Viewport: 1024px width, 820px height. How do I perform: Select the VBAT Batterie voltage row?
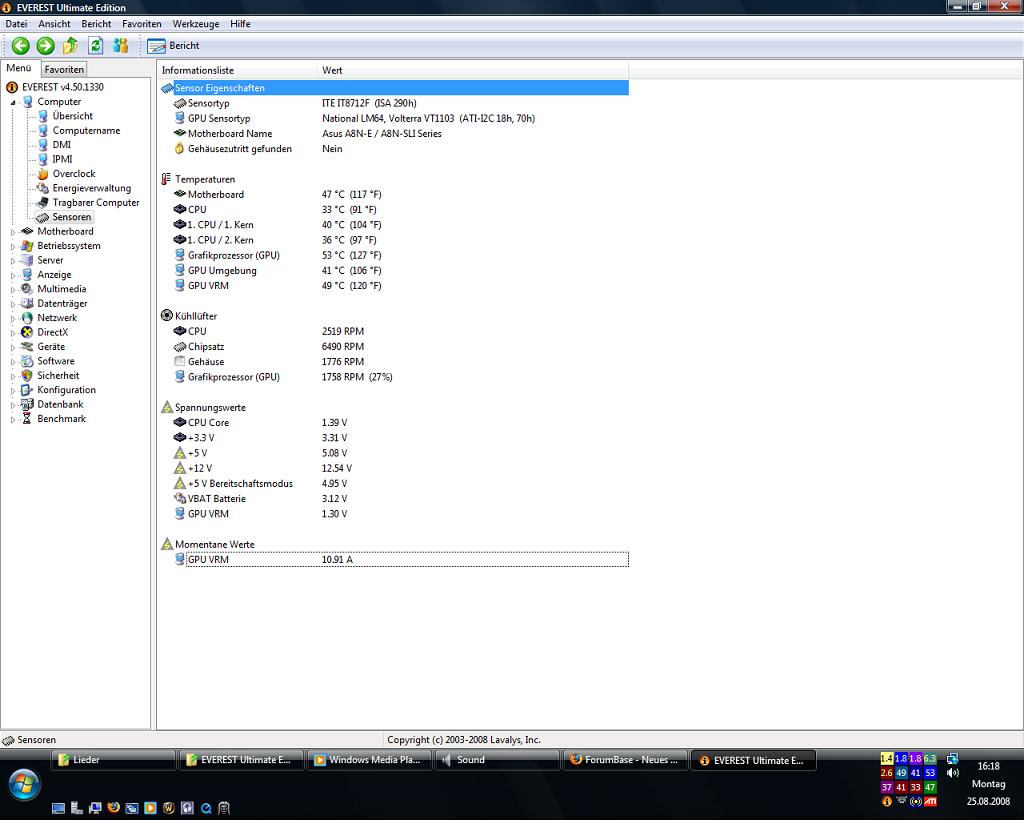coord(394,499)
